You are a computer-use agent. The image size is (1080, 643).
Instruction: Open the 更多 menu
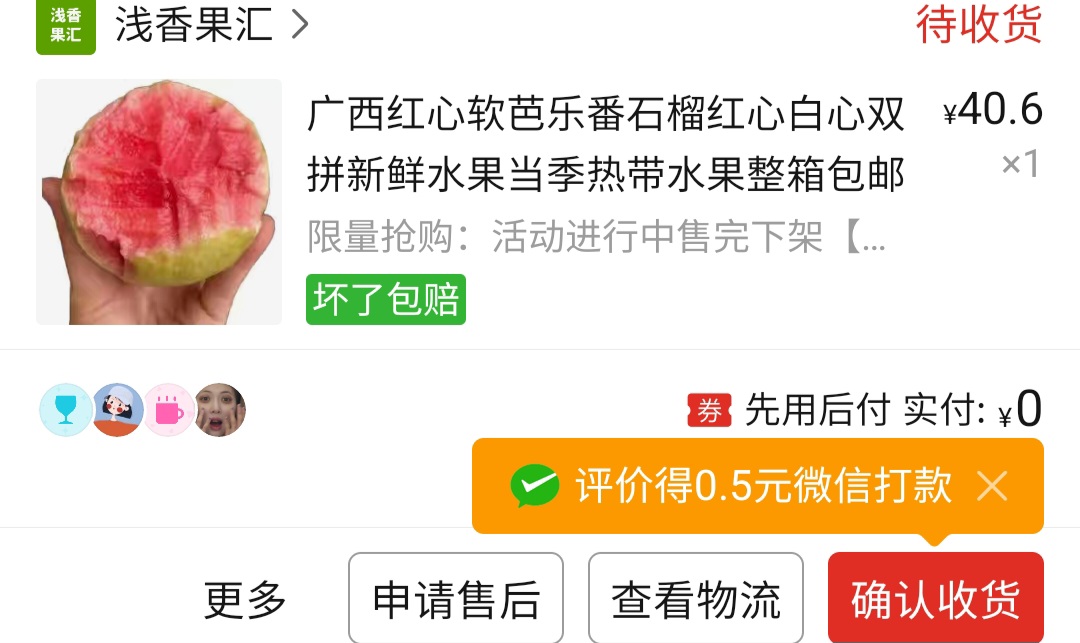pos(245,600)
